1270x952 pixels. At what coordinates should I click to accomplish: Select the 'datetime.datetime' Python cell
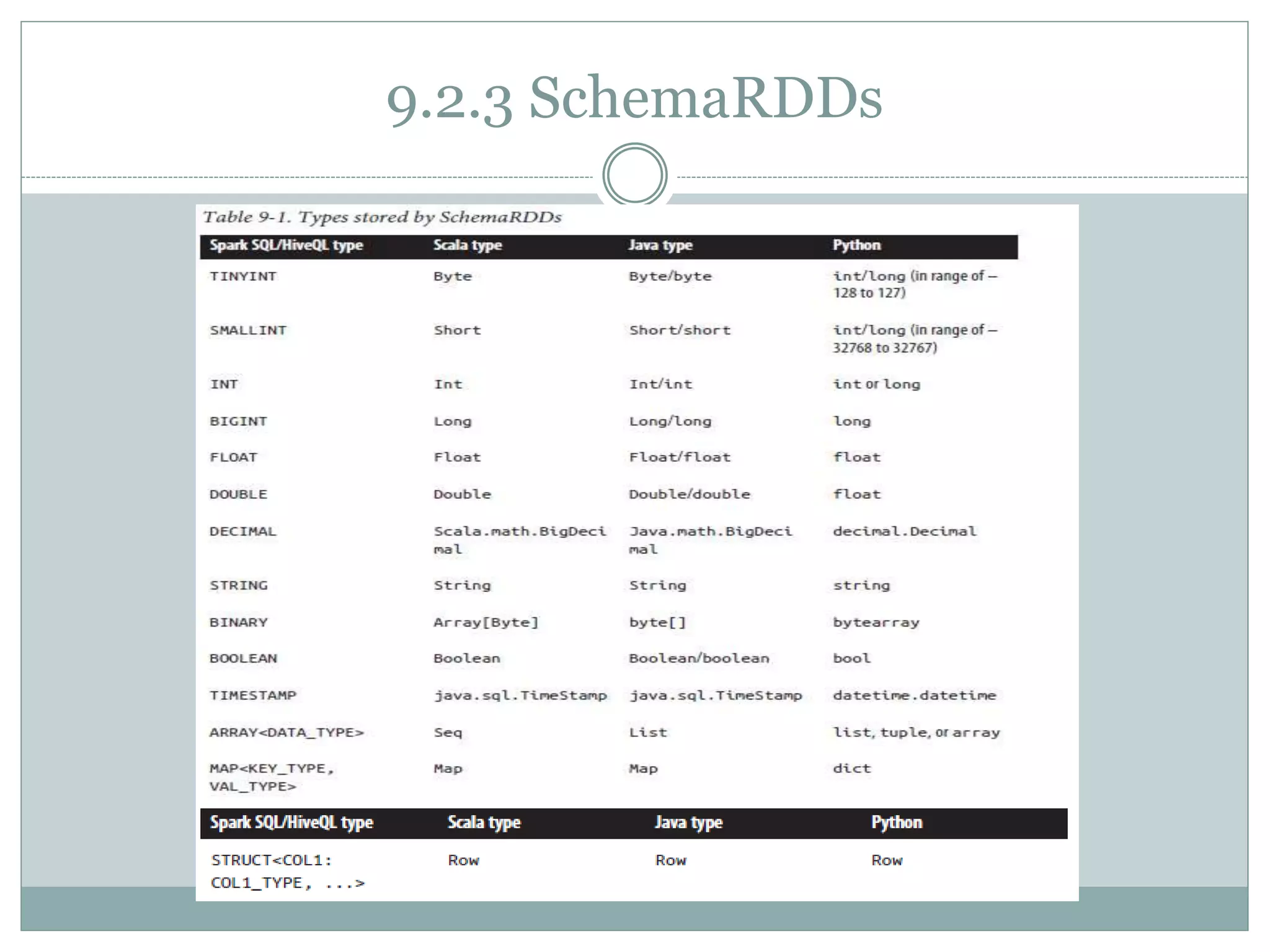915,695
